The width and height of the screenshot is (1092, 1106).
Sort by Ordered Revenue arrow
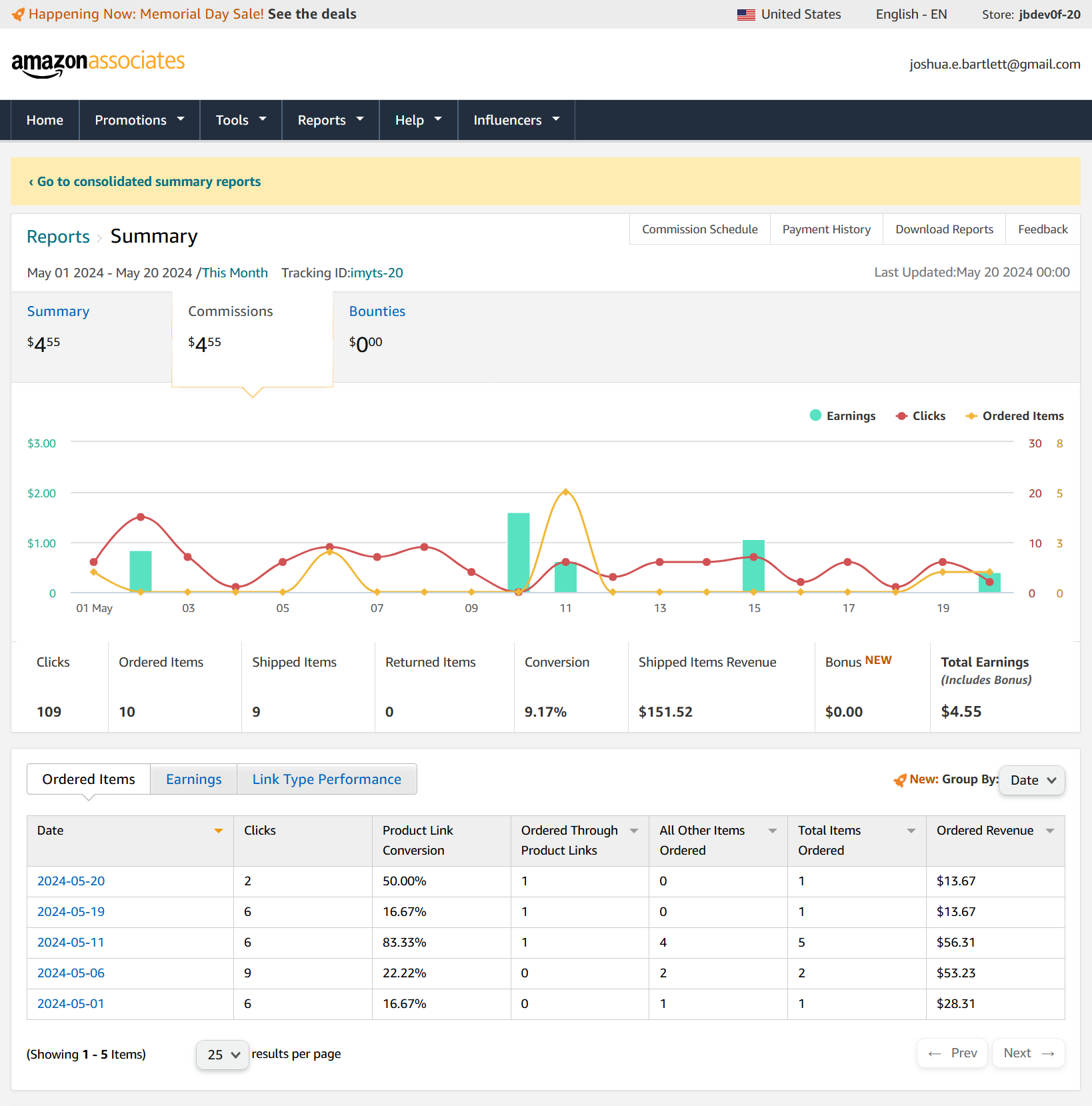point(1050,831)
